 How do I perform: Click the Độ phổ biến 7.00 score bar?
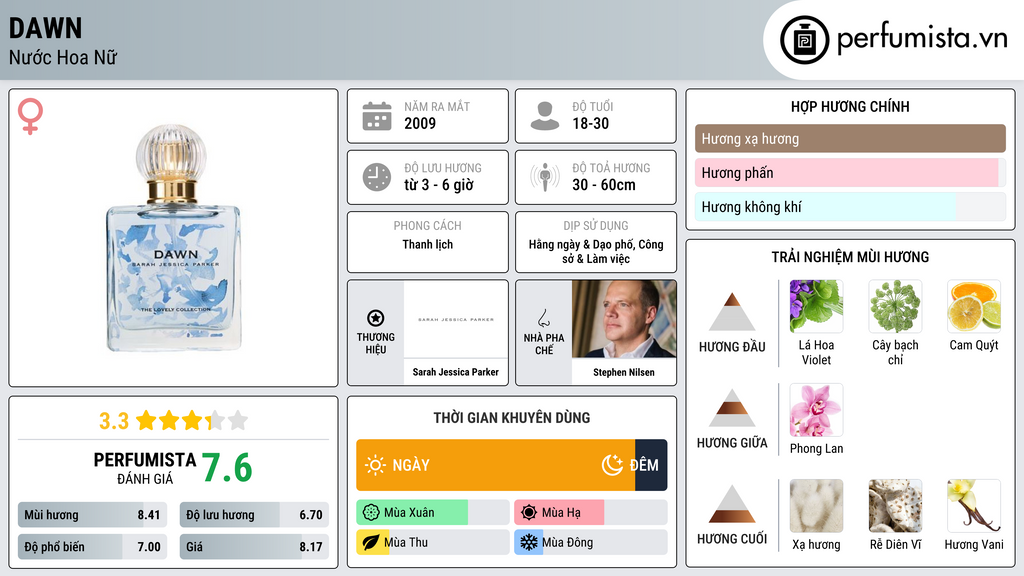coord(92,547)
